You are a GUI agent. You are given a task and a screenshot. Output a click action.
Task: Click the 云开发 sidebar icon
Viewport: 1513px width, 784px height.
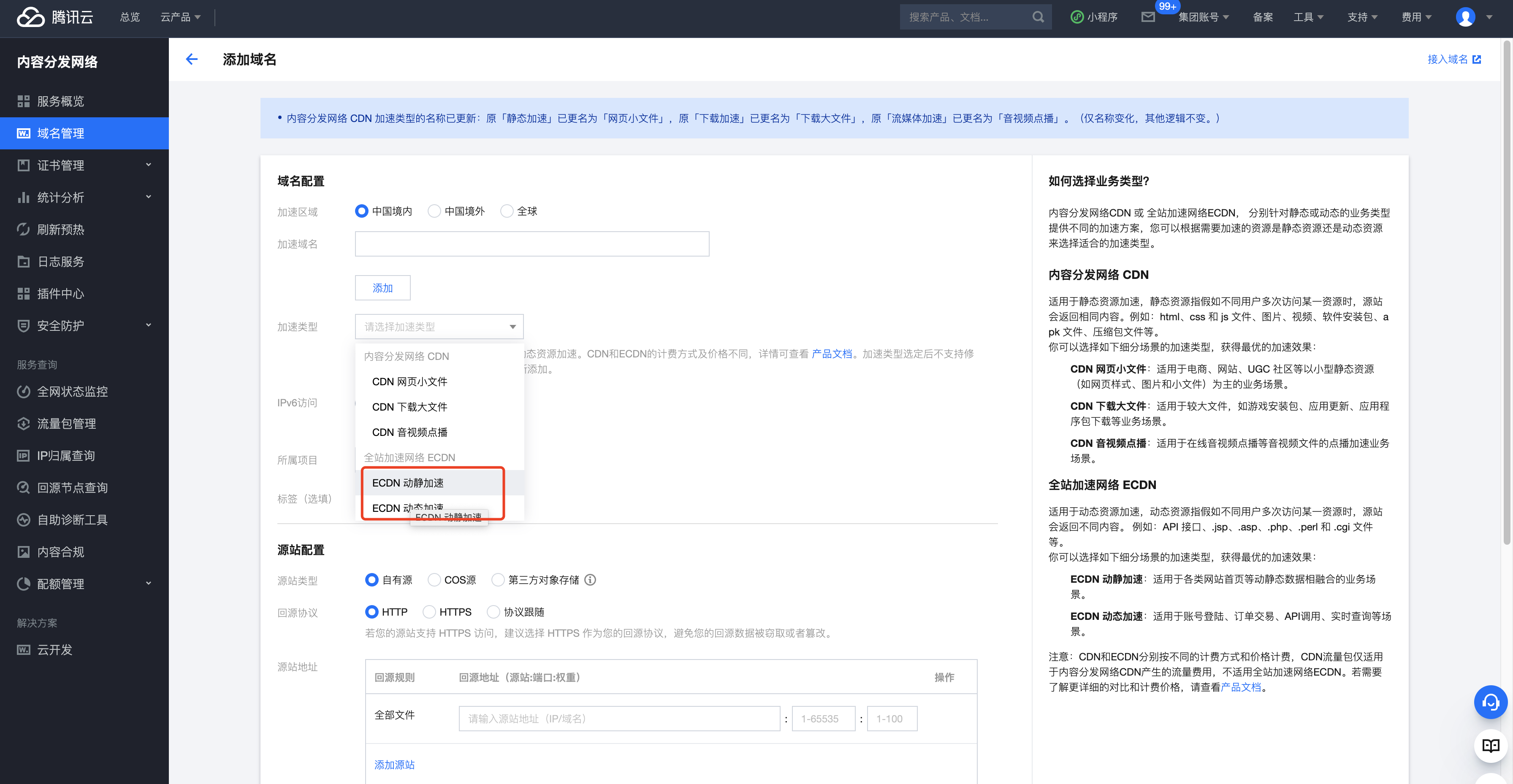(x=24, y=649)
